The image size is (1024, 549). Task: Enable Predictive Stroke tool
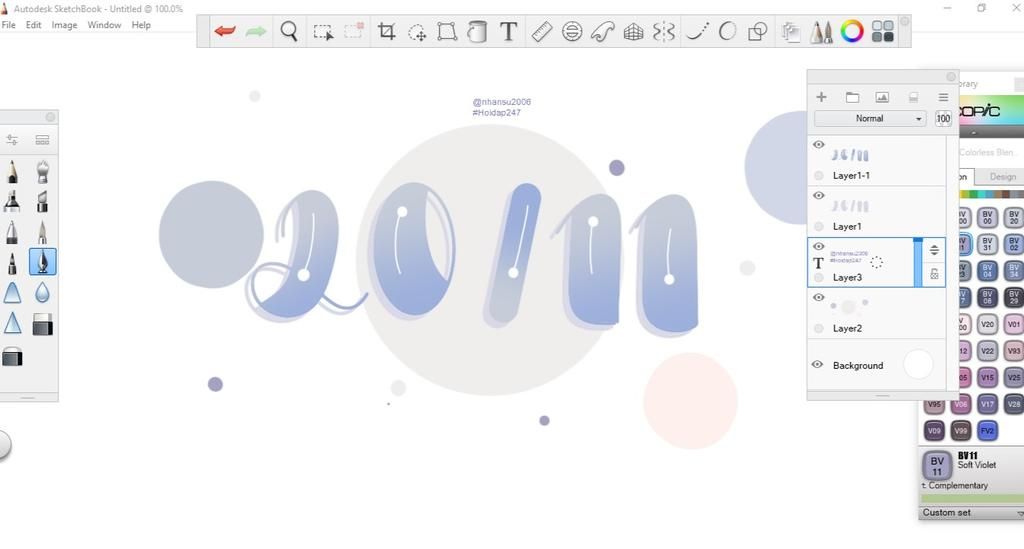727,31
